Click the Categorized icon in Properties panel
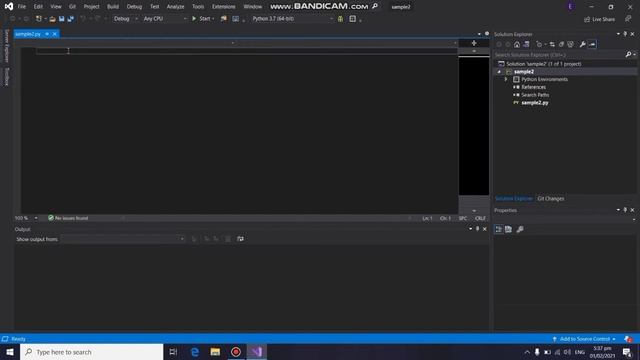 [498, 229]
